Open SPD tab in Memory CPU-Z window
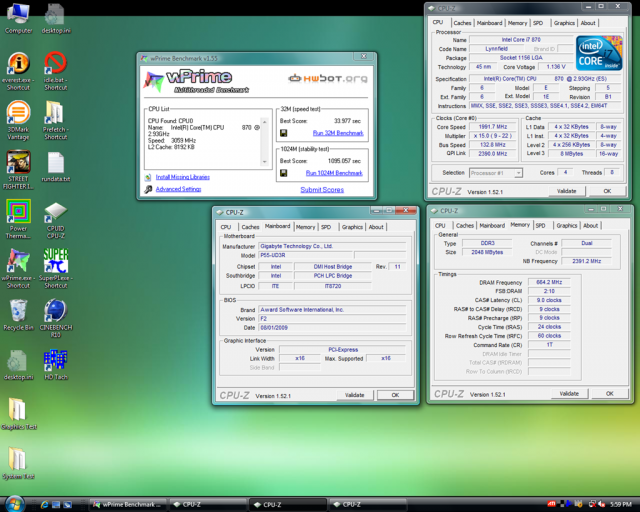The width and height of the screenshot is (640, 512). click(541, 225)
